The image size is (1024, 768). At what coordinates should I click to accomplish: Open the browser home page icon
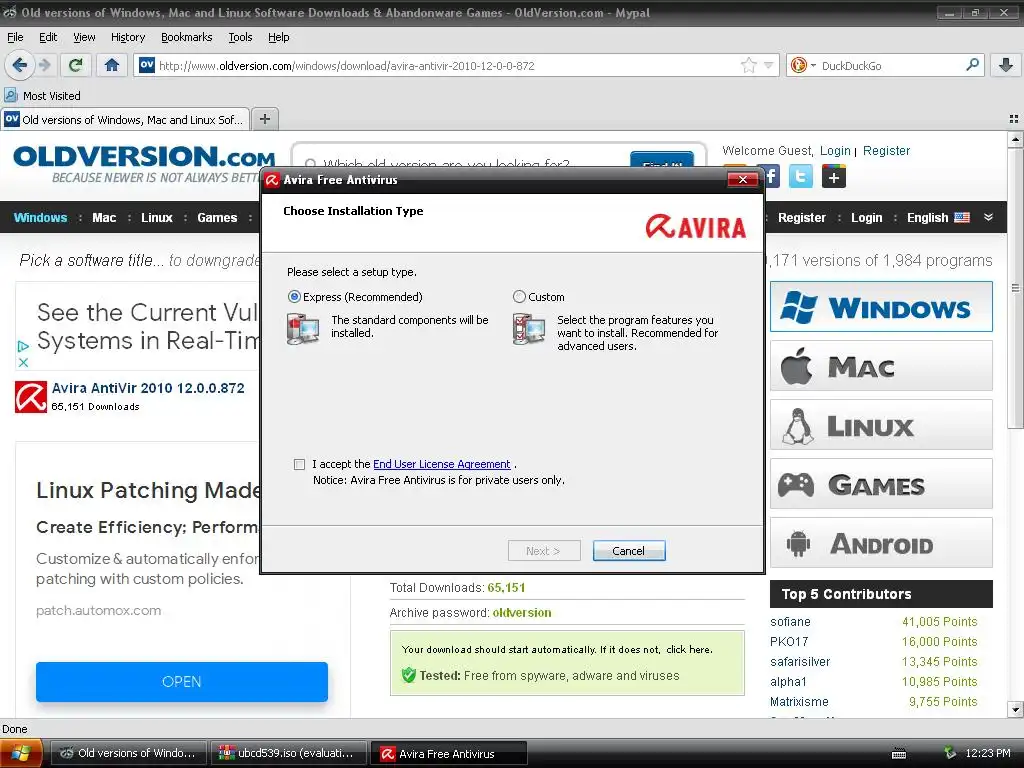pyautogui.click(x=112, y=65)
